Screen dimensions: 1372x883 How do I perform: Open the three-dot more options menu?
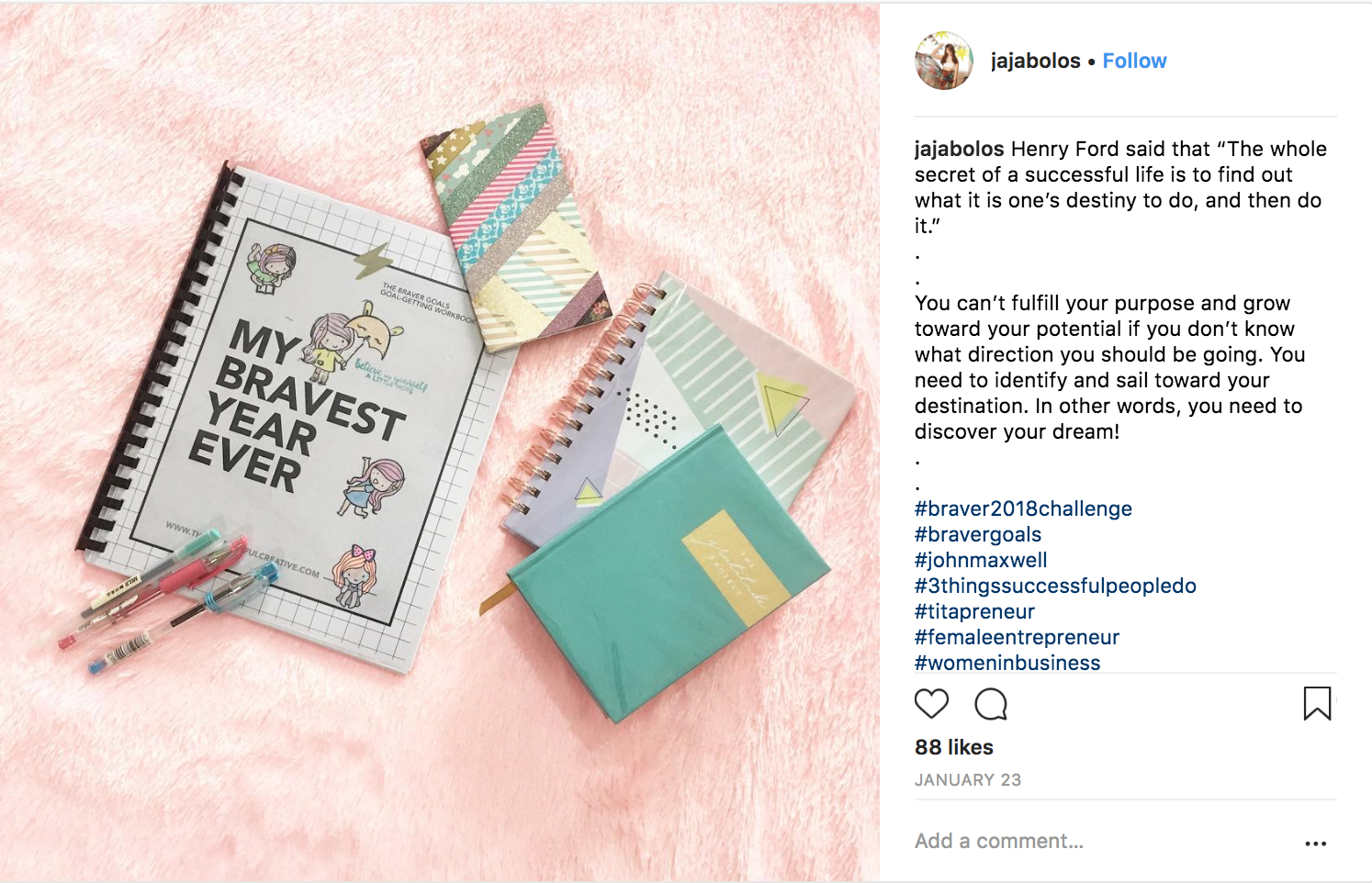coord(1315,843)
